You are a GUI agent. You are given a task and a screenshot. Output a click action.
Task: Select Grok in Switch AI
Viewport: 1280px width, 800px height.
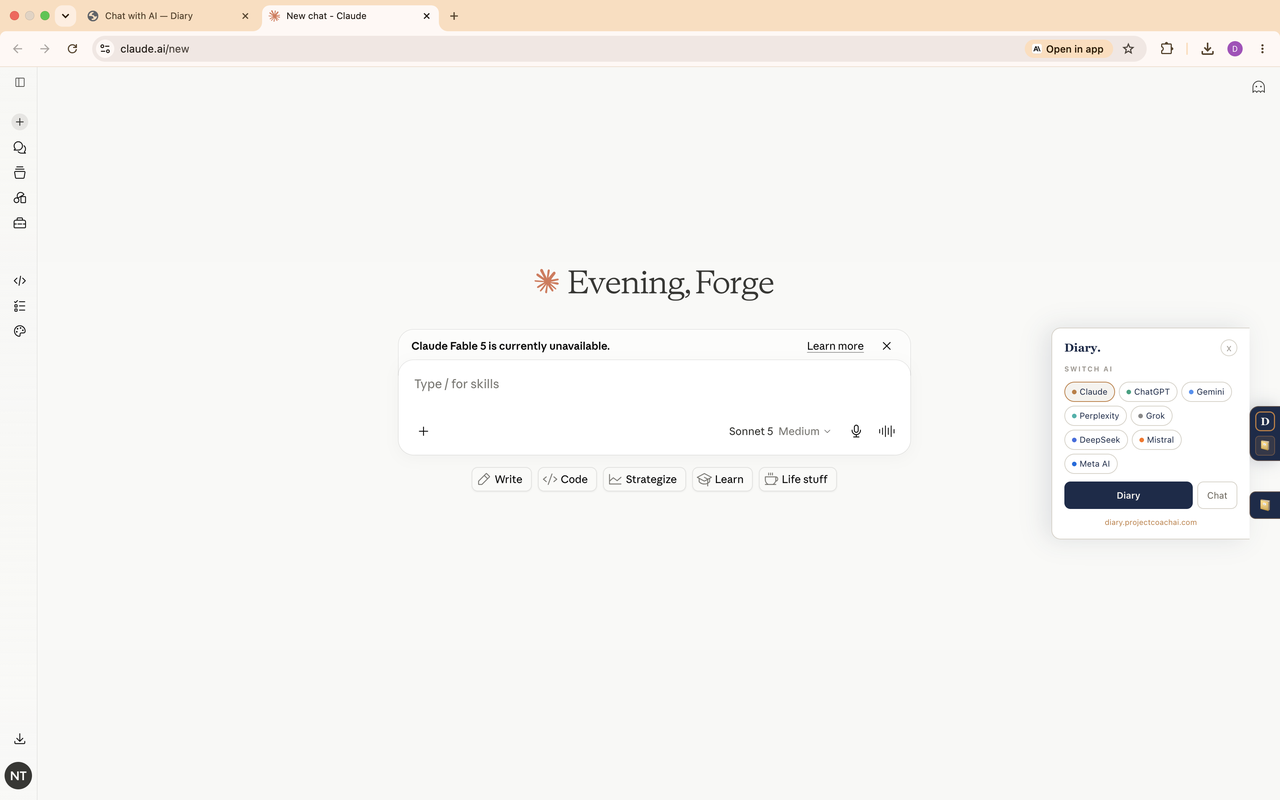point(1151,416)
